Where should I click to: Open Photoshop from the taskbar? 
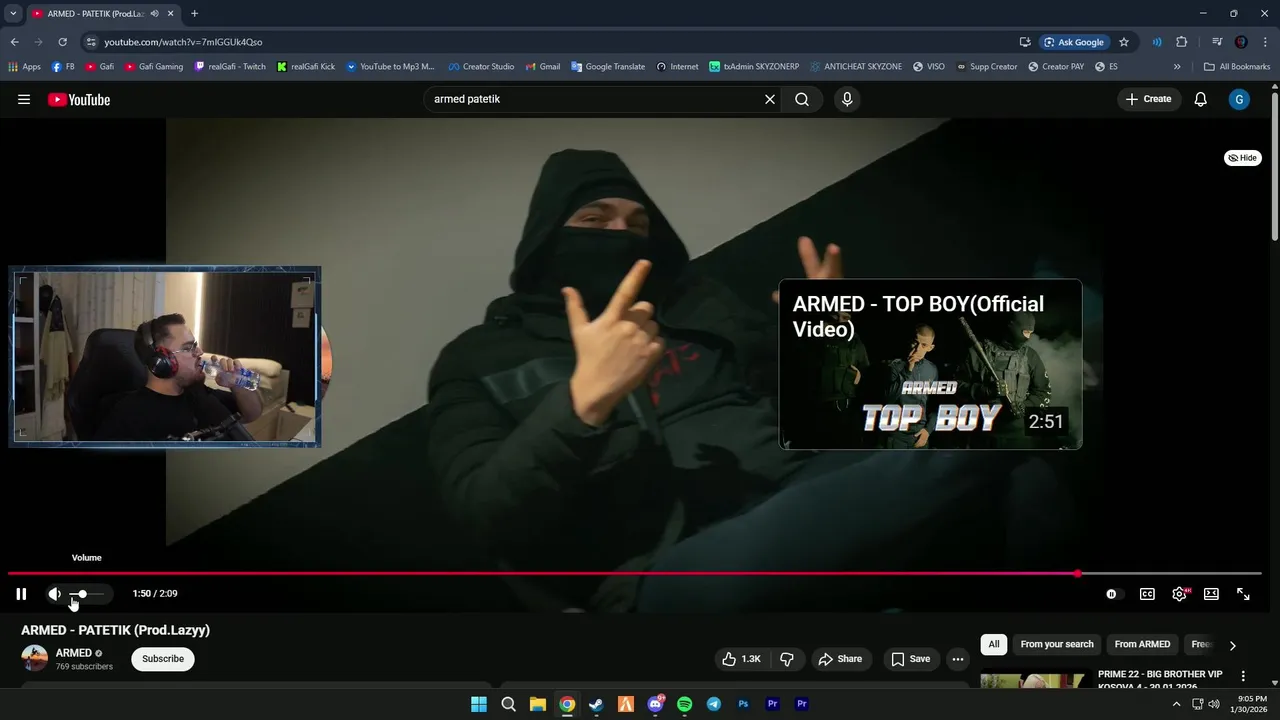coord(743,704)
